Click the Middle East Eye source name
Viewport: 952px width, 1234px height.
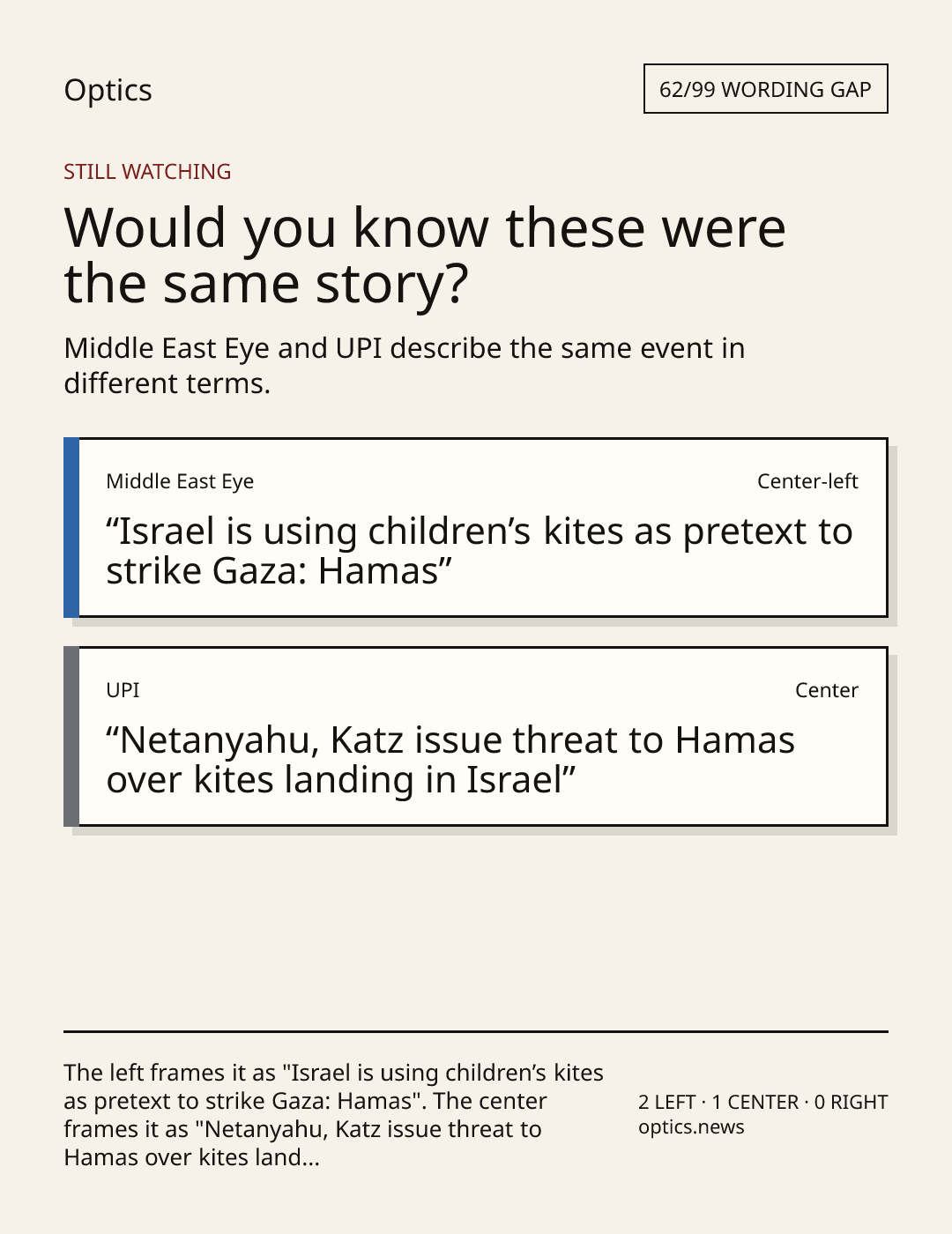coord(180,481)
